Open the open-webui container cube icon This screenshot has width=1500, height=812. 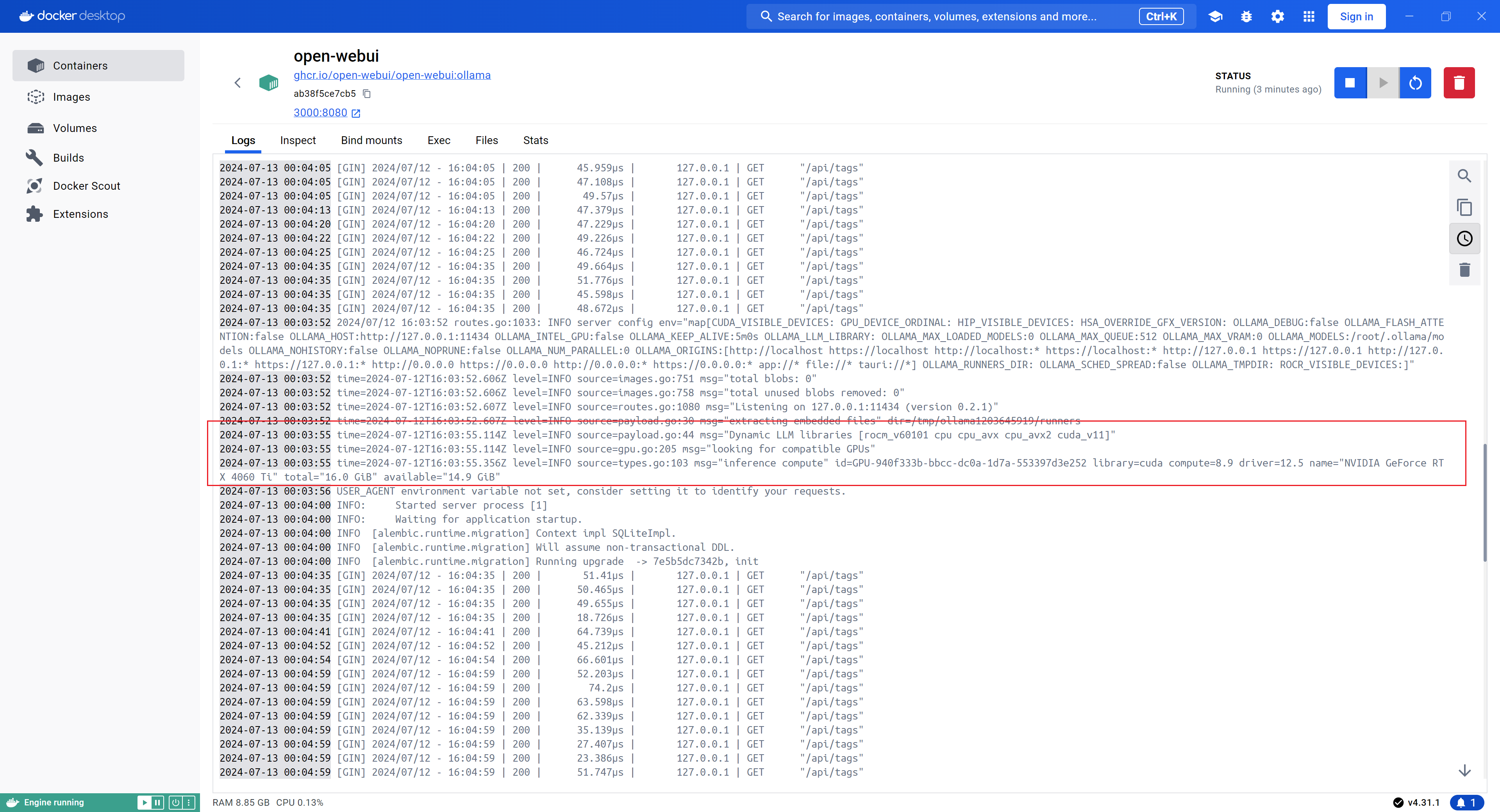click(x=268, y=83)
